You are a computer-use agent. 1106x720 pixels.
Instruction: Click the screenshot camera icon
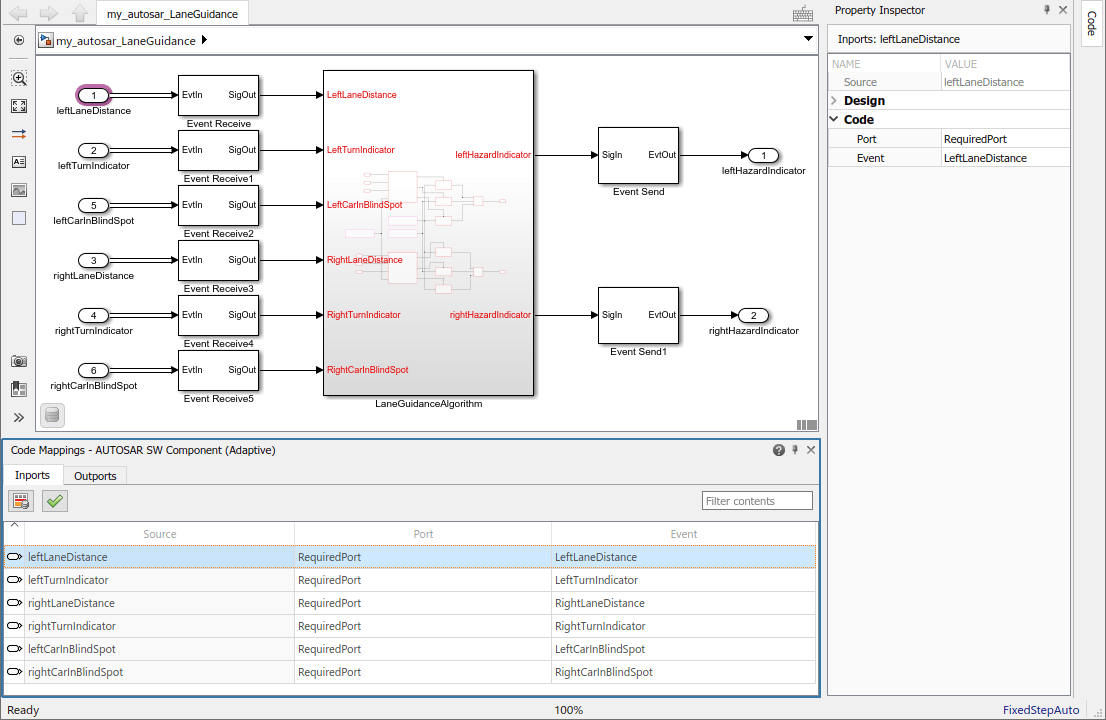click(19, 361)
